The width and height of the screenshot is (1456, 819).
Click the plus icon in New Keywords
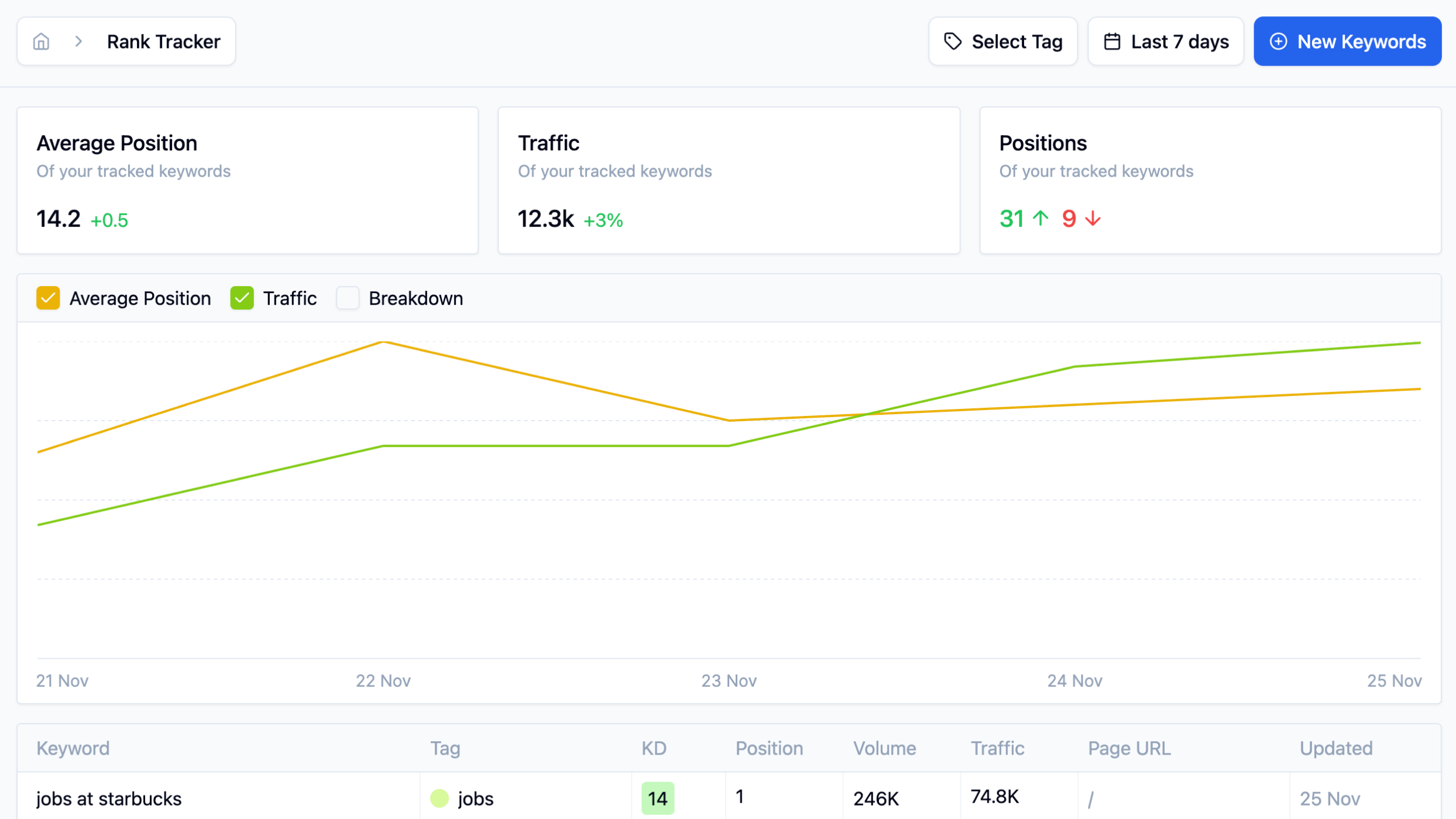[1278, 42]
